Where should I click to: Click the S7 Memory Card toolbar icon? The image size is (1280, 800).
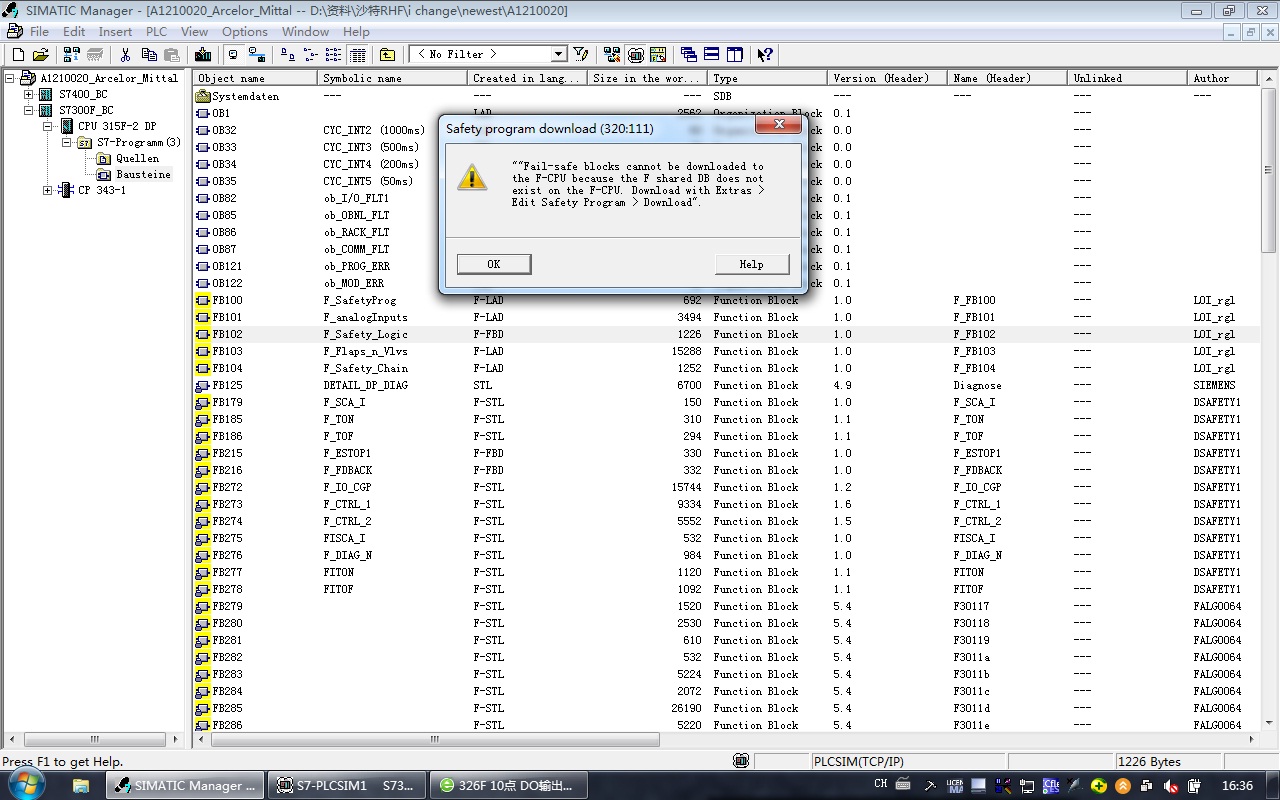click(95, 54)
